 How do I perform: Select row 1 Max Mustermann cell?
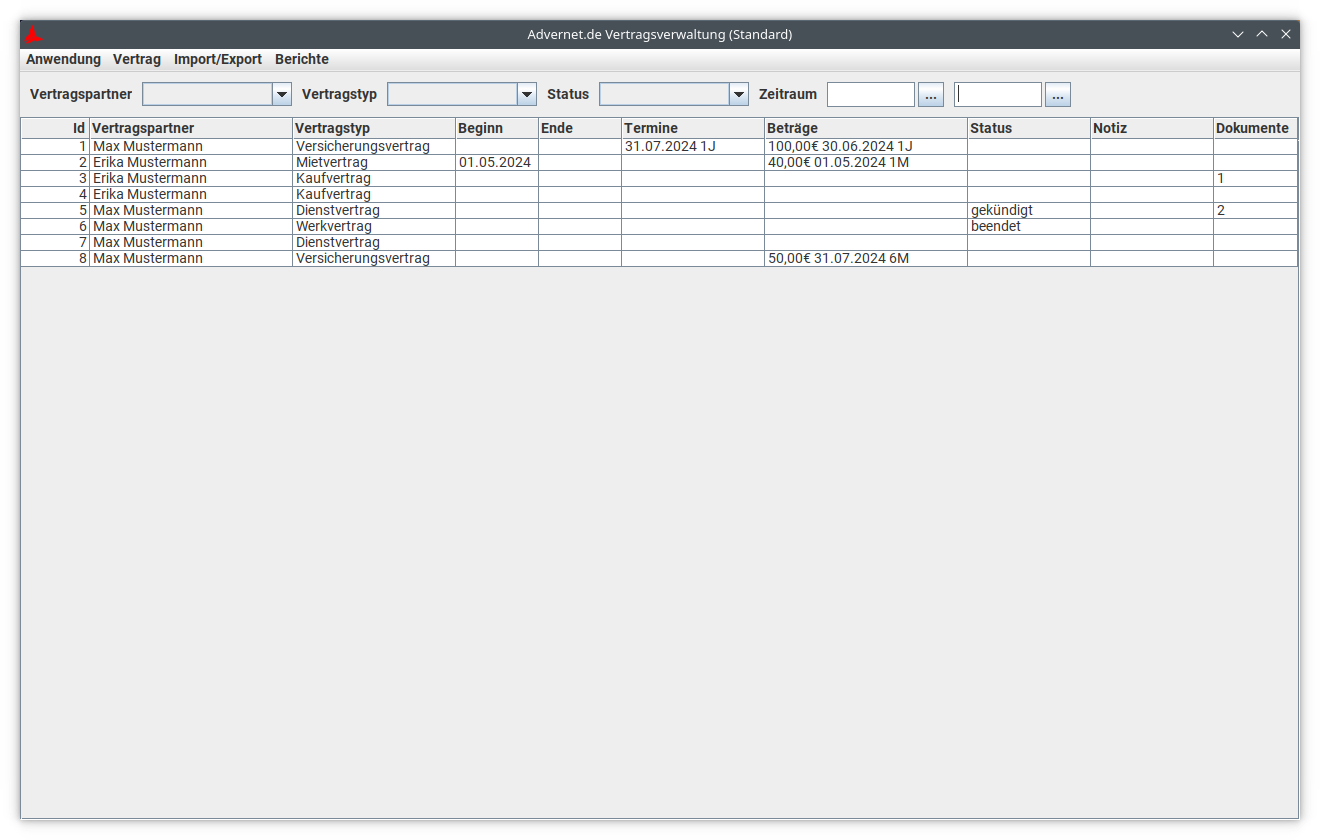click(191, 146)
